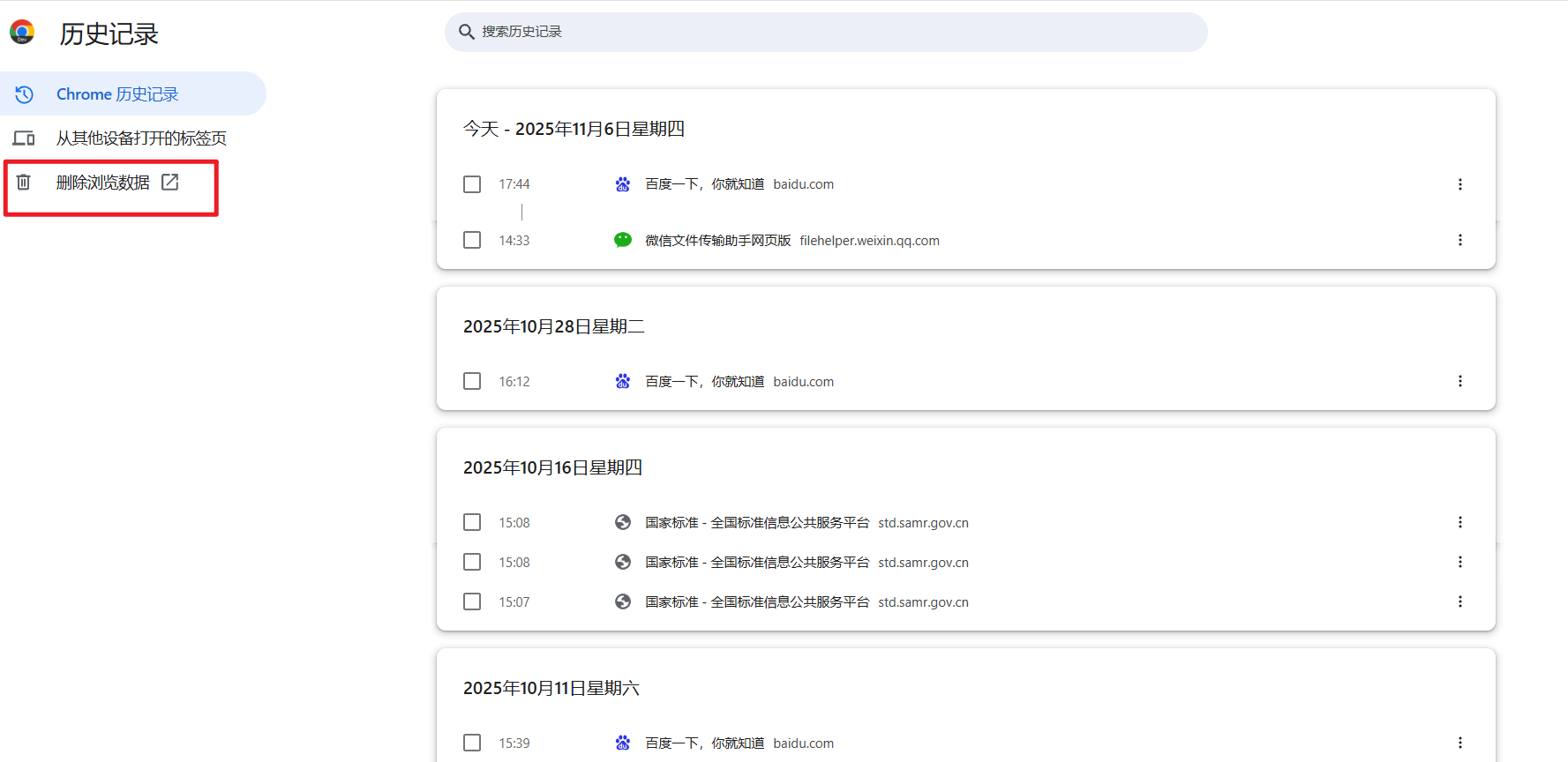Switch to Chrome 历史记录 sidebar item
The image size is (1568, 762).
(116, 94)
